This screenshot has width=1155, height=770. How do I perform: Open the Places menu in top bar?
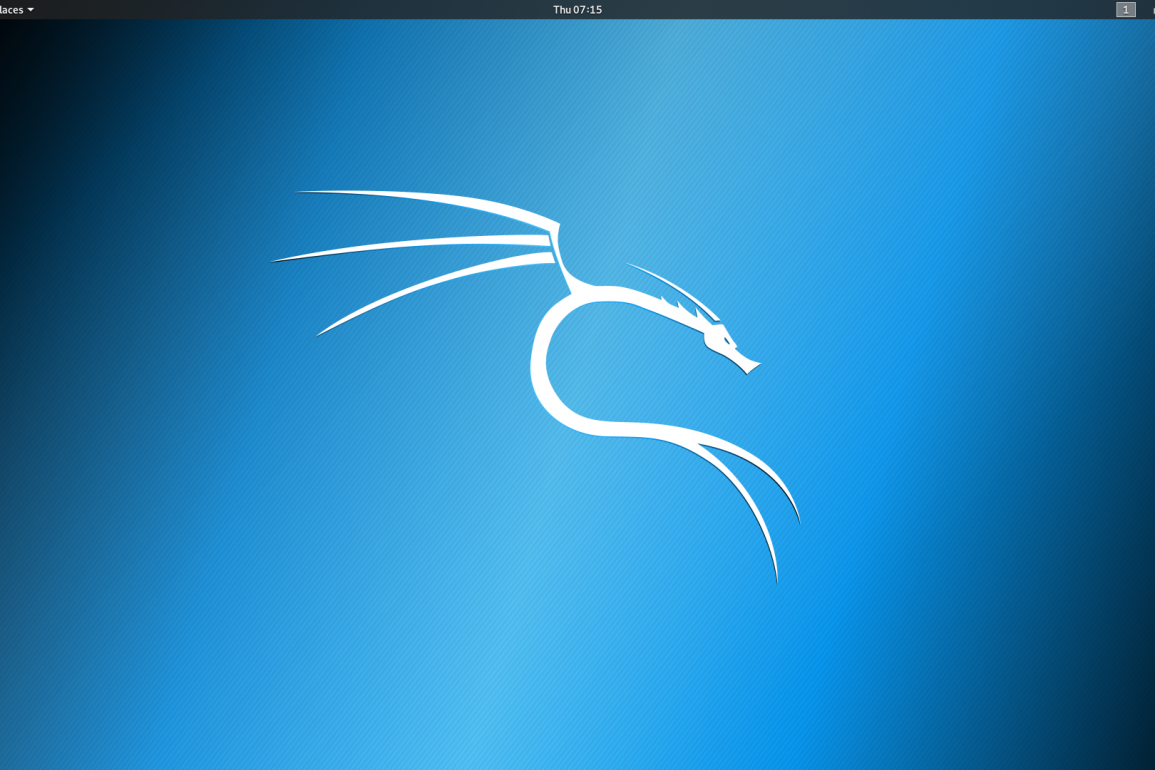[12, 10]
